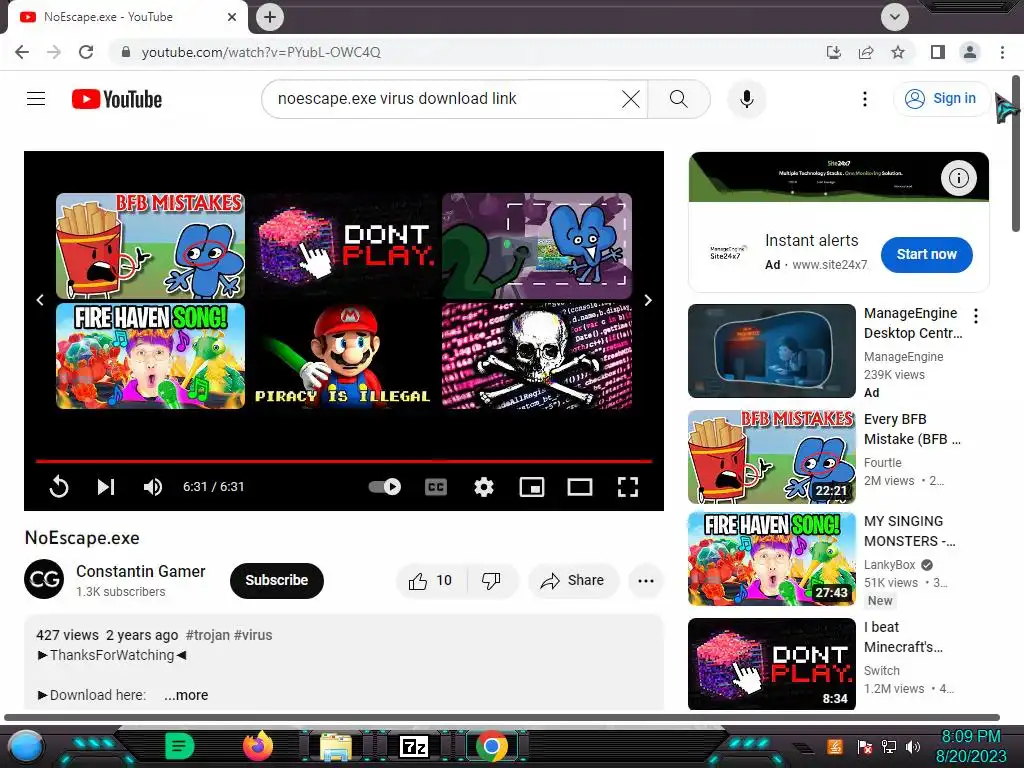Click the horizontal scrollbar at bottom
The image size is (1024, 768).
502,718
